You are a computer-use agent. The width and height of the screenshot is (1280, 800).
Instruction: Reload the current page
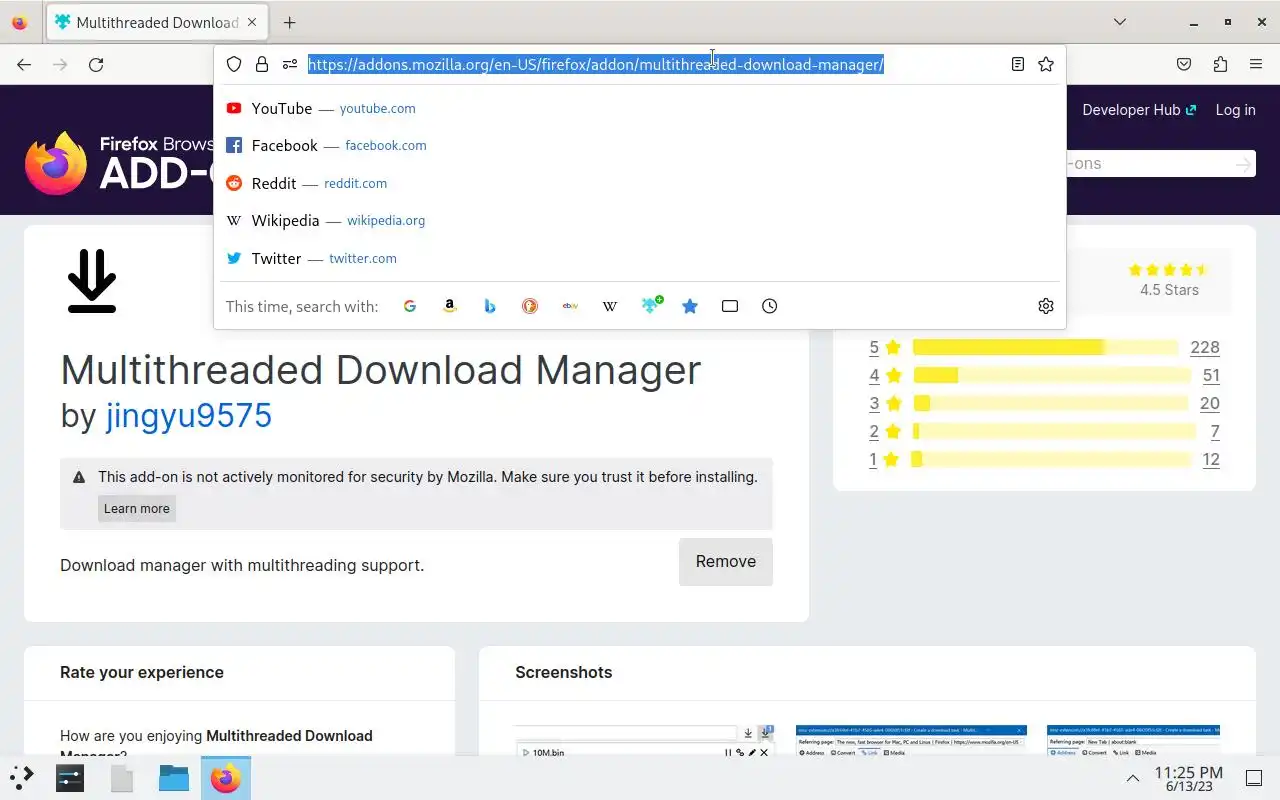[x=96, y=64]
